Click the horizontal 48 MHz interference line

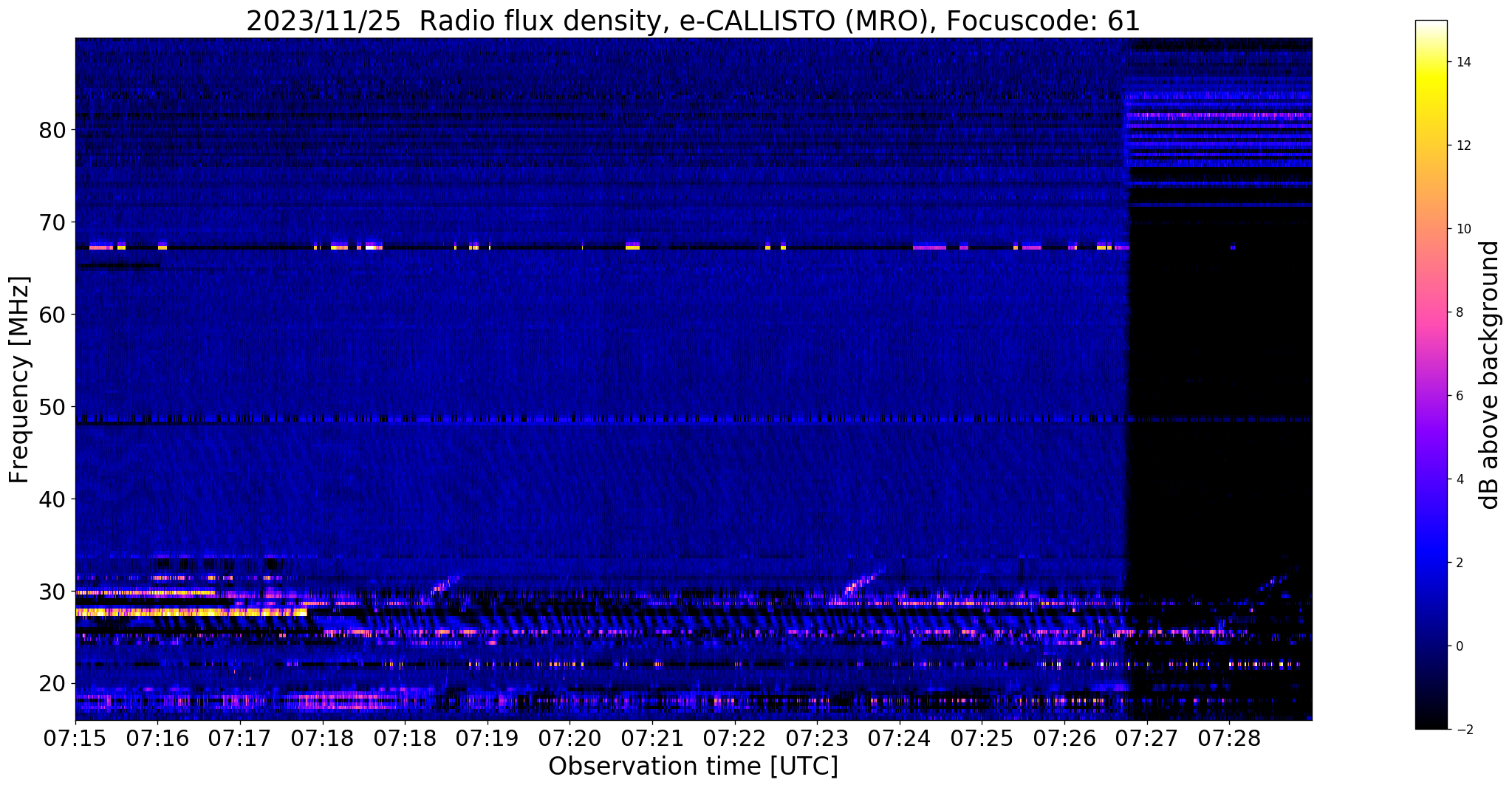[x=693, y=419]
